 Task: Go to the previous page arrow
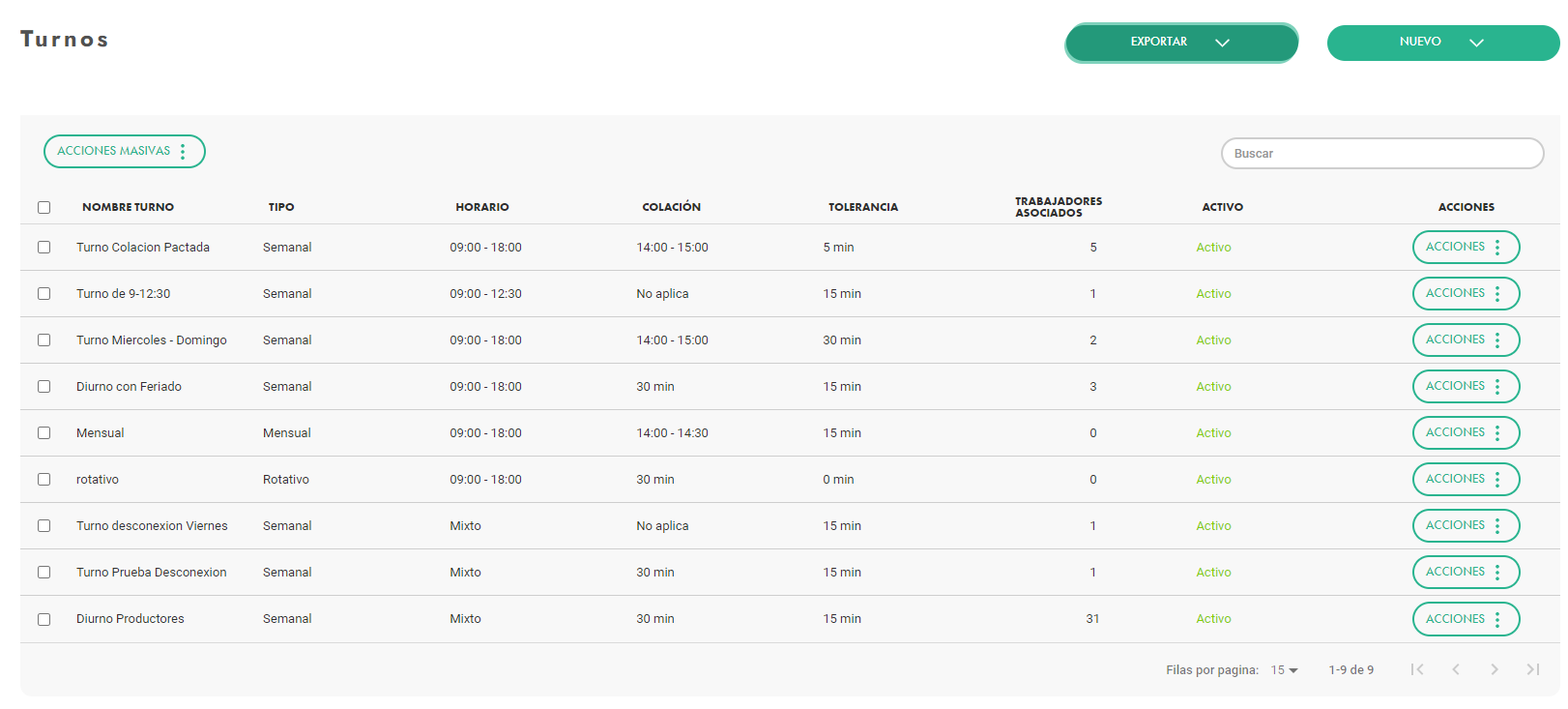point(1455,669)
